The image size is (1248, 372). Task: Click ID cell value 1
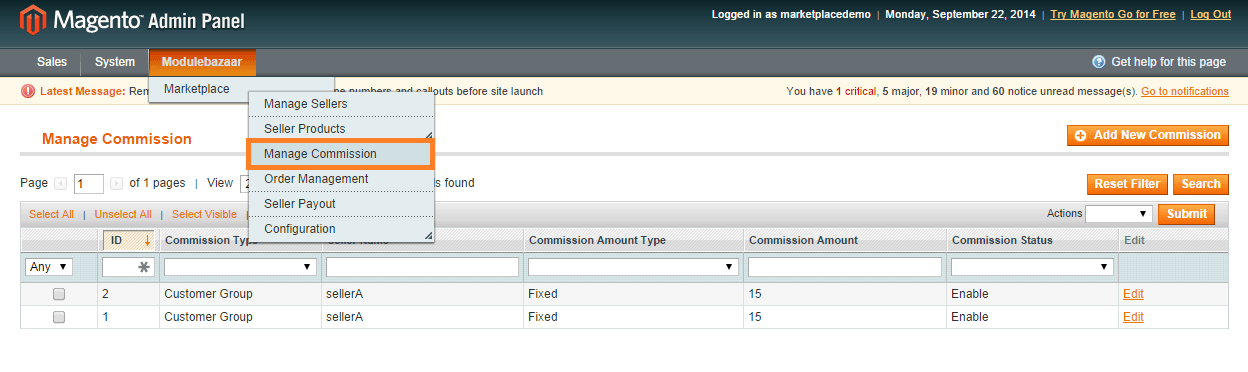click(x=105, y=317)
